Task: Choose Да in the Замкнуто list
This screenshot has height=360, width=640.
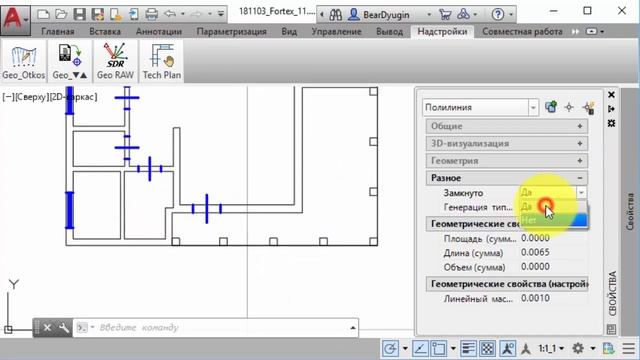Action: [x=553, y=207]
